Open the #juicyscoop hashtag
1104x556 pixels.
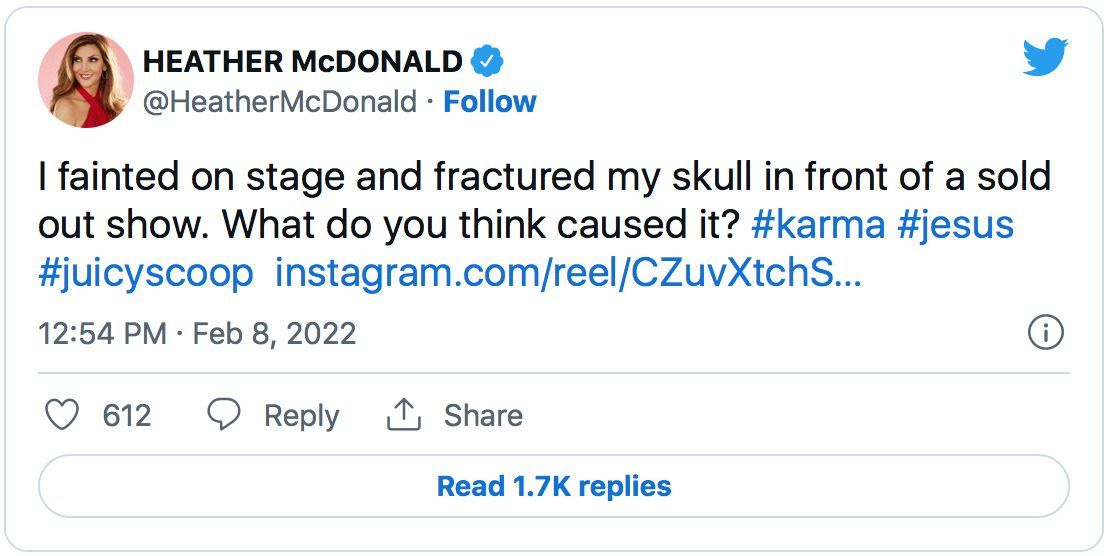146,274
